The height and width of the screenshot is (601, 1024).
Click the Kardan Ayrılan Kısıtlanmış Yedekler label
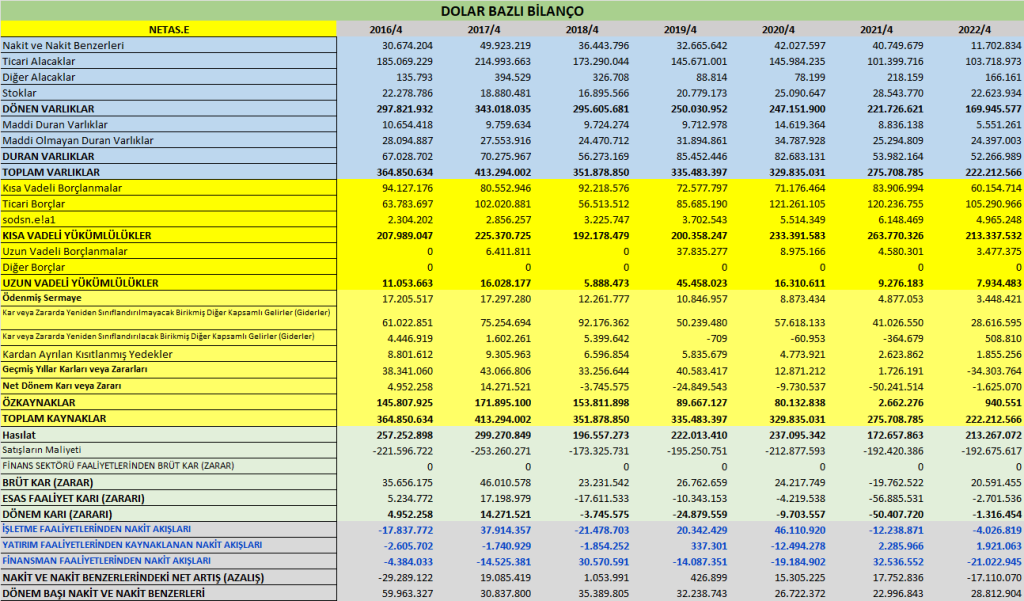point(88,354)
